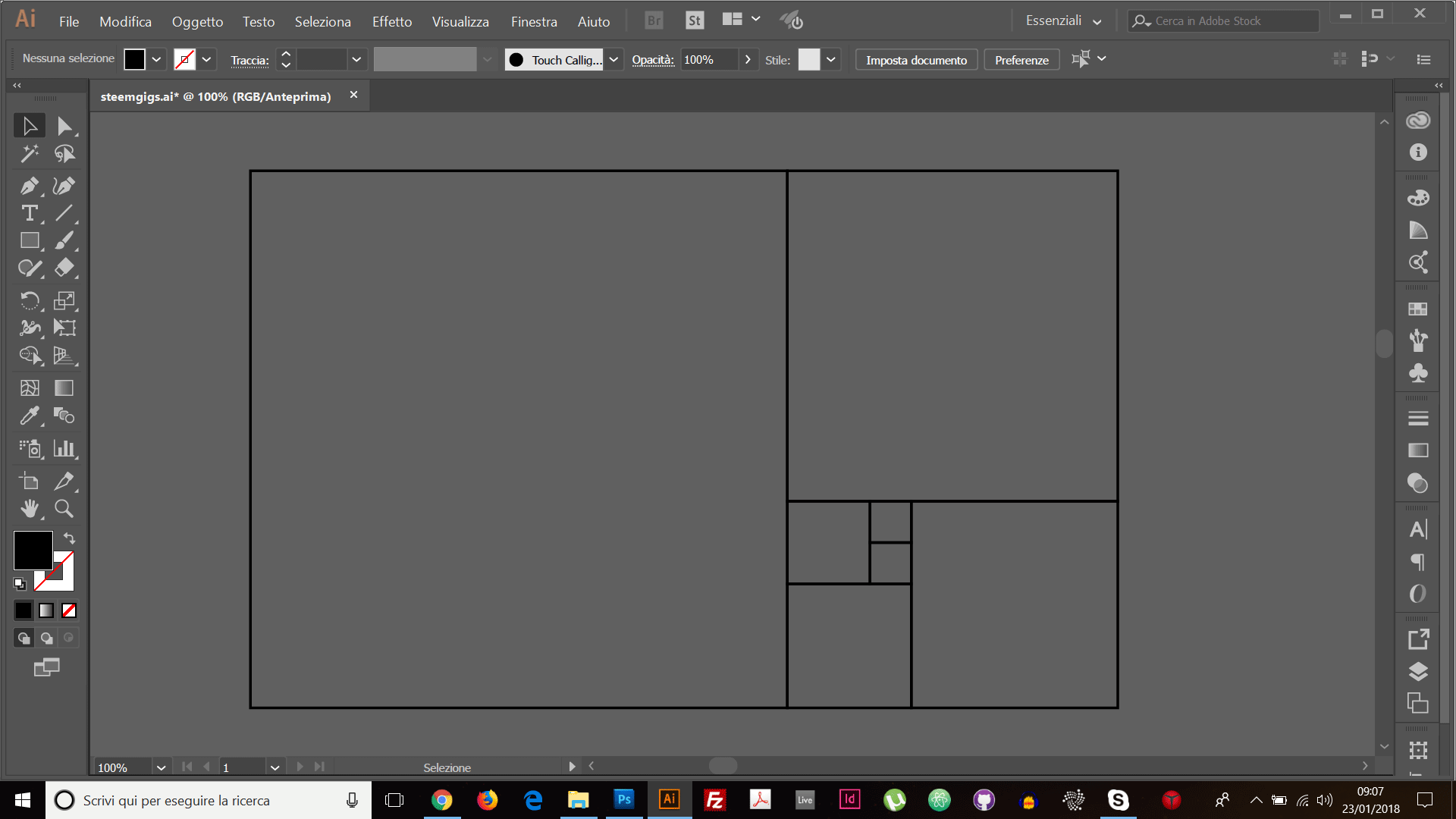Click the Opacity percentage input field
Viewport: 1456px width, 819px height.
point(709,59)
